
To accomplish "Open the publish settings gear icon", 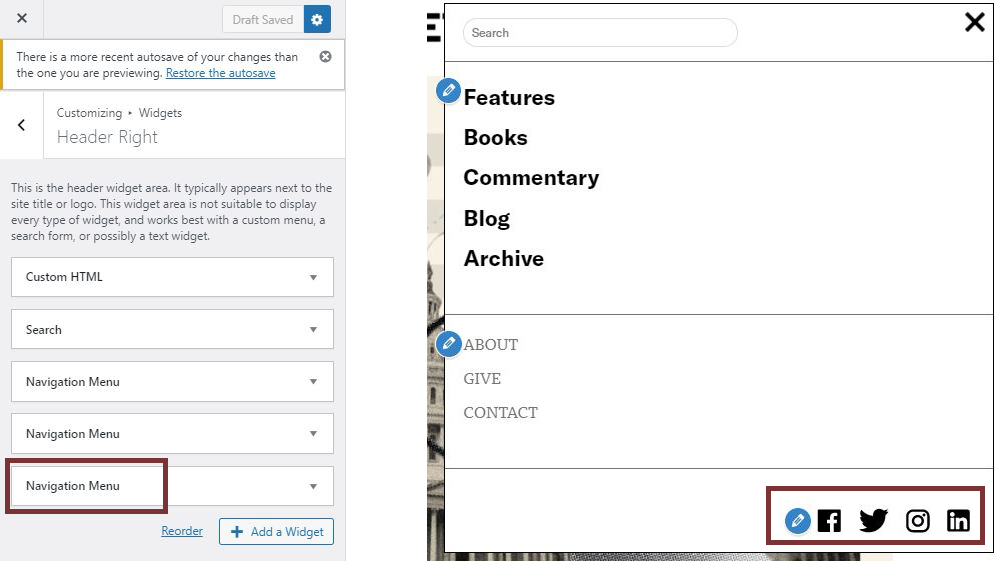I will (317, 19).
